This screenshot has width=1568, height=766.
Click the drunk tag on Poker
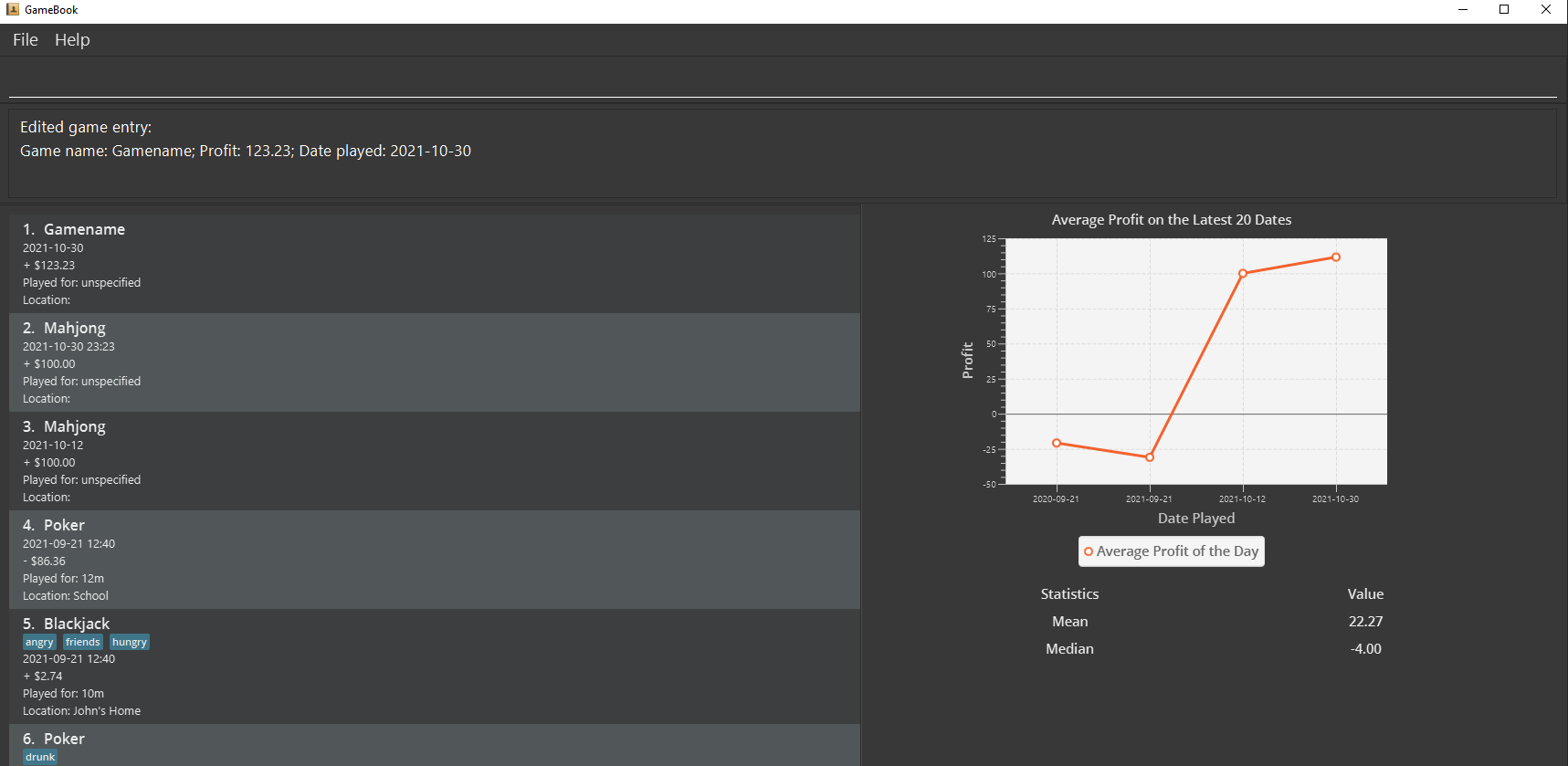tap(40, 757)
